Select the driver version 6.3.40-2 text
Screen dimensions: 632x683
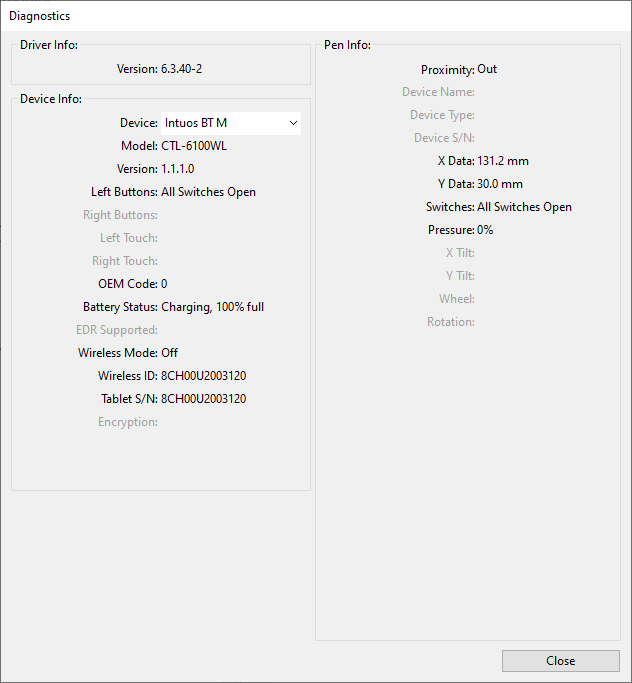click(189, 69)
